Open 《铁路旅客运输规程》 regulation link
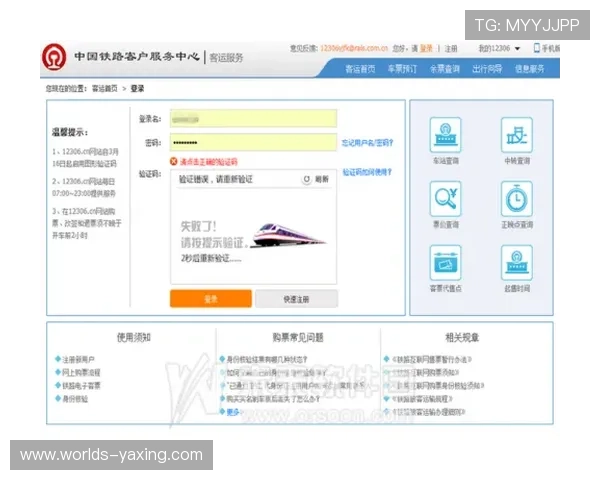Image resolution: width=600 pixels, height=480 pixels. click(422, 399)
